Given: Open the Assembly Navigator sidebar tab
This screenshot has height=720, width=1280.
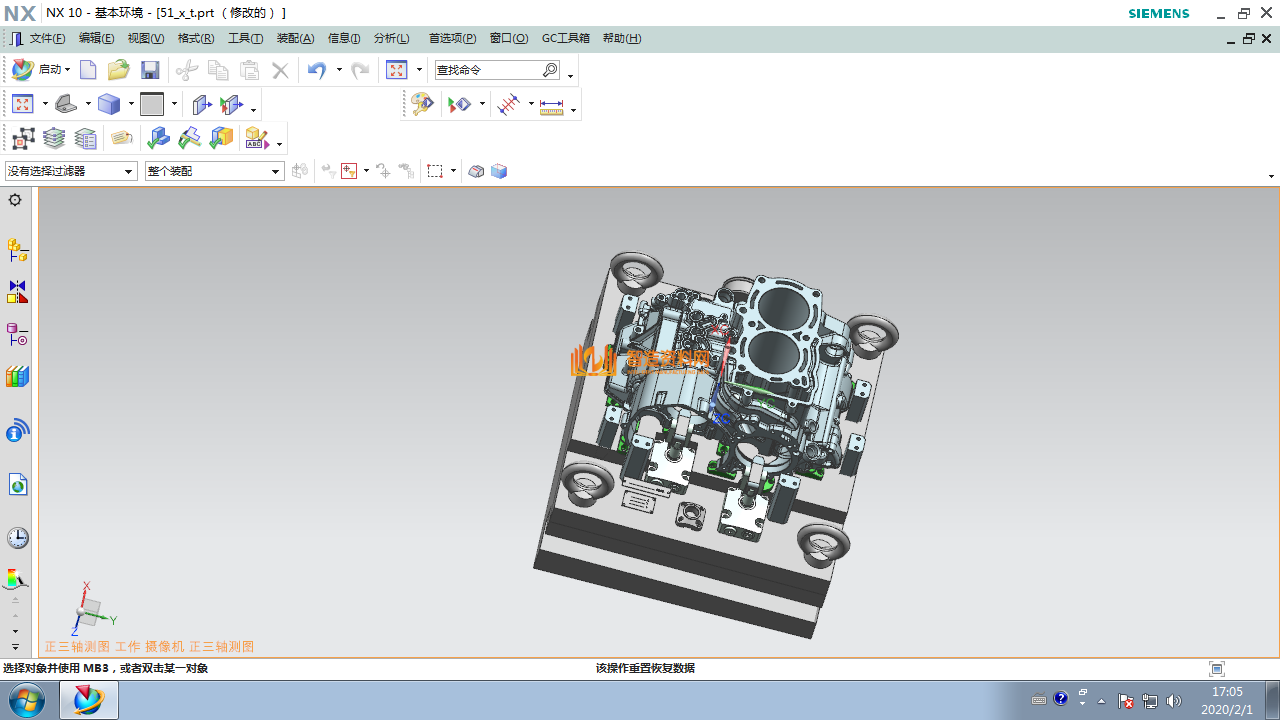Looking at the screenshot, I should 17,250.
